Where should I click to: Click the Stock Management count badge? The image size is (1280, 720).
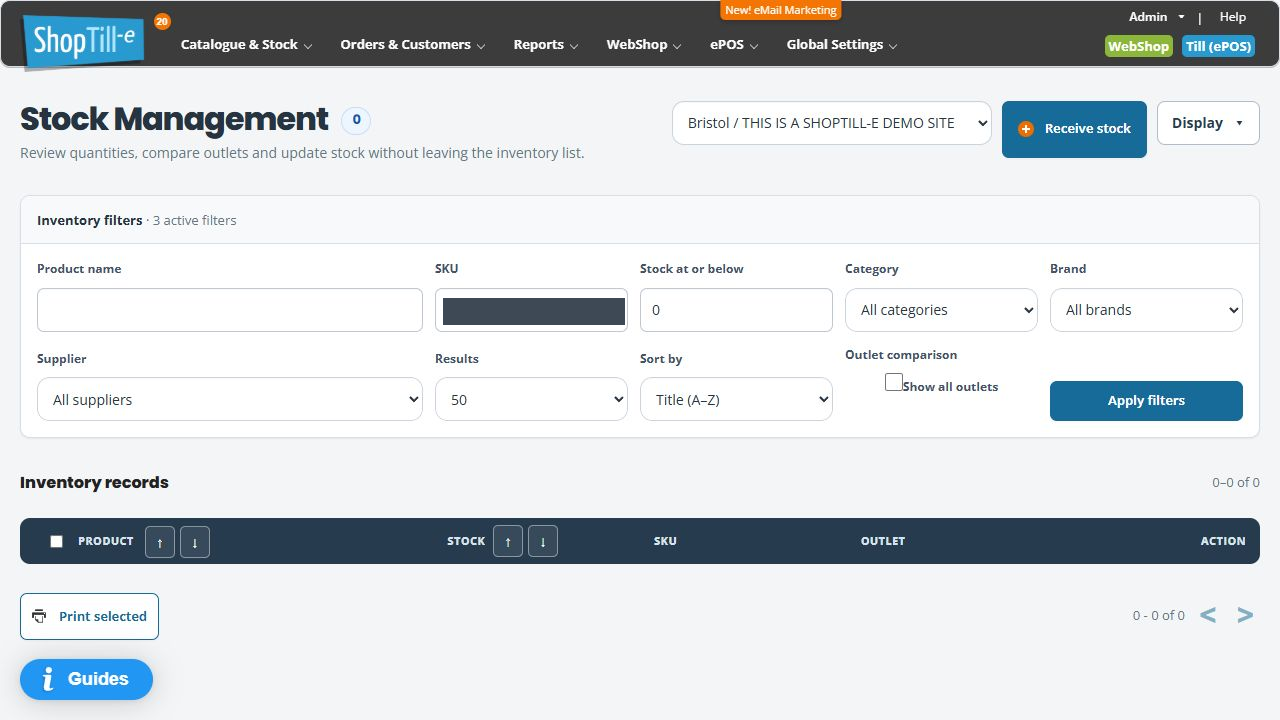tap(356, 121)
